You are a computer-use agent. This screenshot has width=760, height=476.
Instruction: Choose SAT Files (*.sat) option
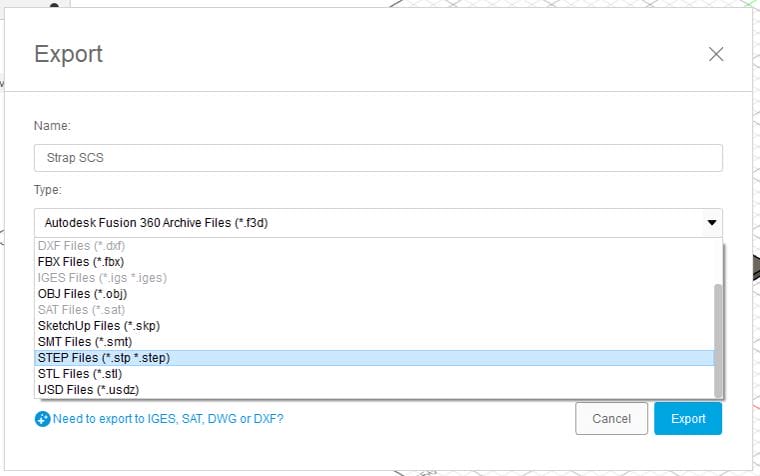pyautogui.click(x=81, y=310)
